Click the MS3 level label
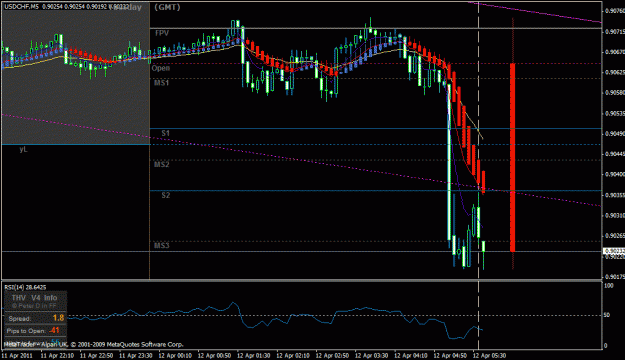The width and height of the screenshot is (625, 360). click(161, 246)
